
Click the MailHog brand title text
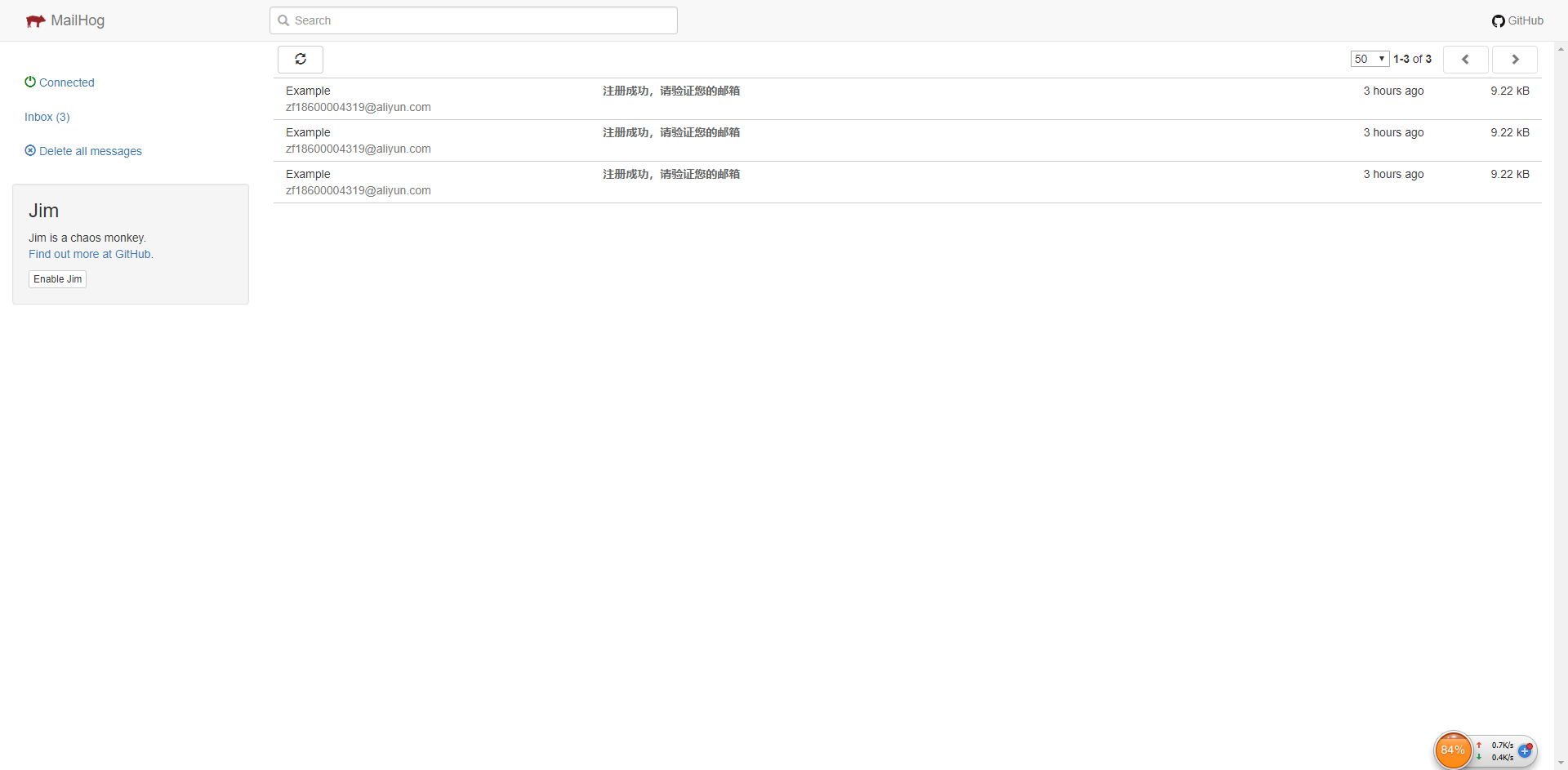[78, 21]
